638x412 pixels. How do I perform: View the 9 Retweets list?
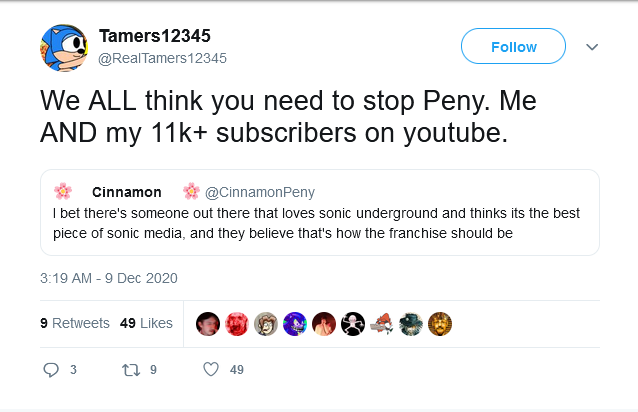[x=74, y=323]
